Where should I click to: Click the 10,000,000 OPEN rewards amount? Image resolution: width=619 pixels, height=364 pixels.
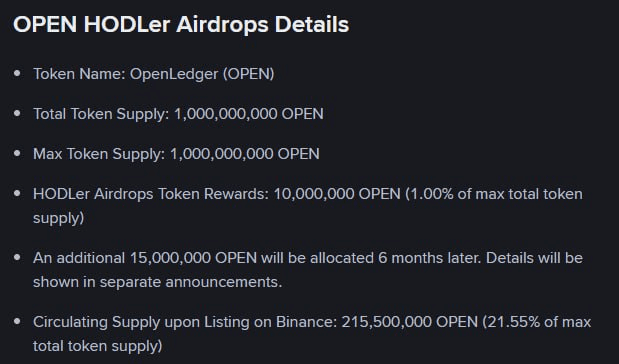tap(337, 194)
